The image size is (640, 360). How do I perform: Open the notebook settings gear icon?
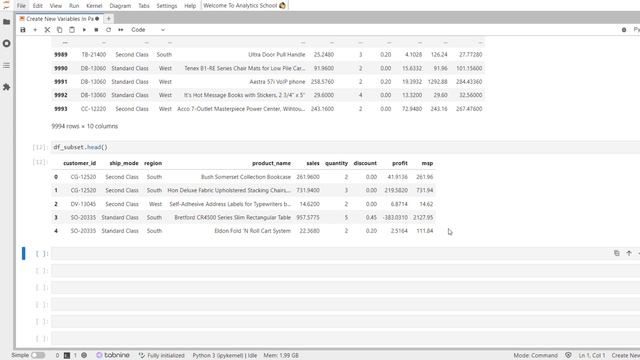[624, 30]
